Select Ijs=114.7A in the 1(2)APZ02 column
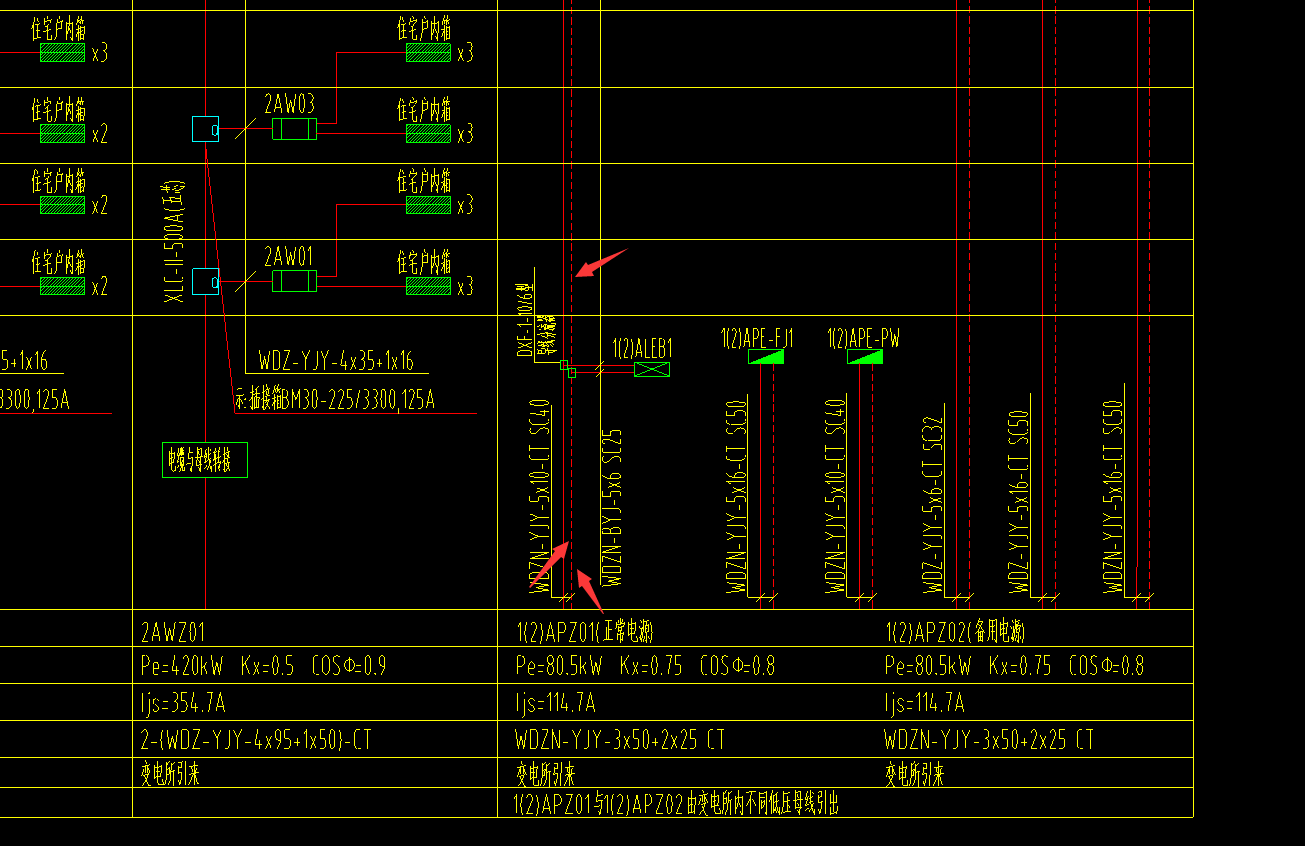The width and height of the screenshot is (1305, 846). coord(925,703)
